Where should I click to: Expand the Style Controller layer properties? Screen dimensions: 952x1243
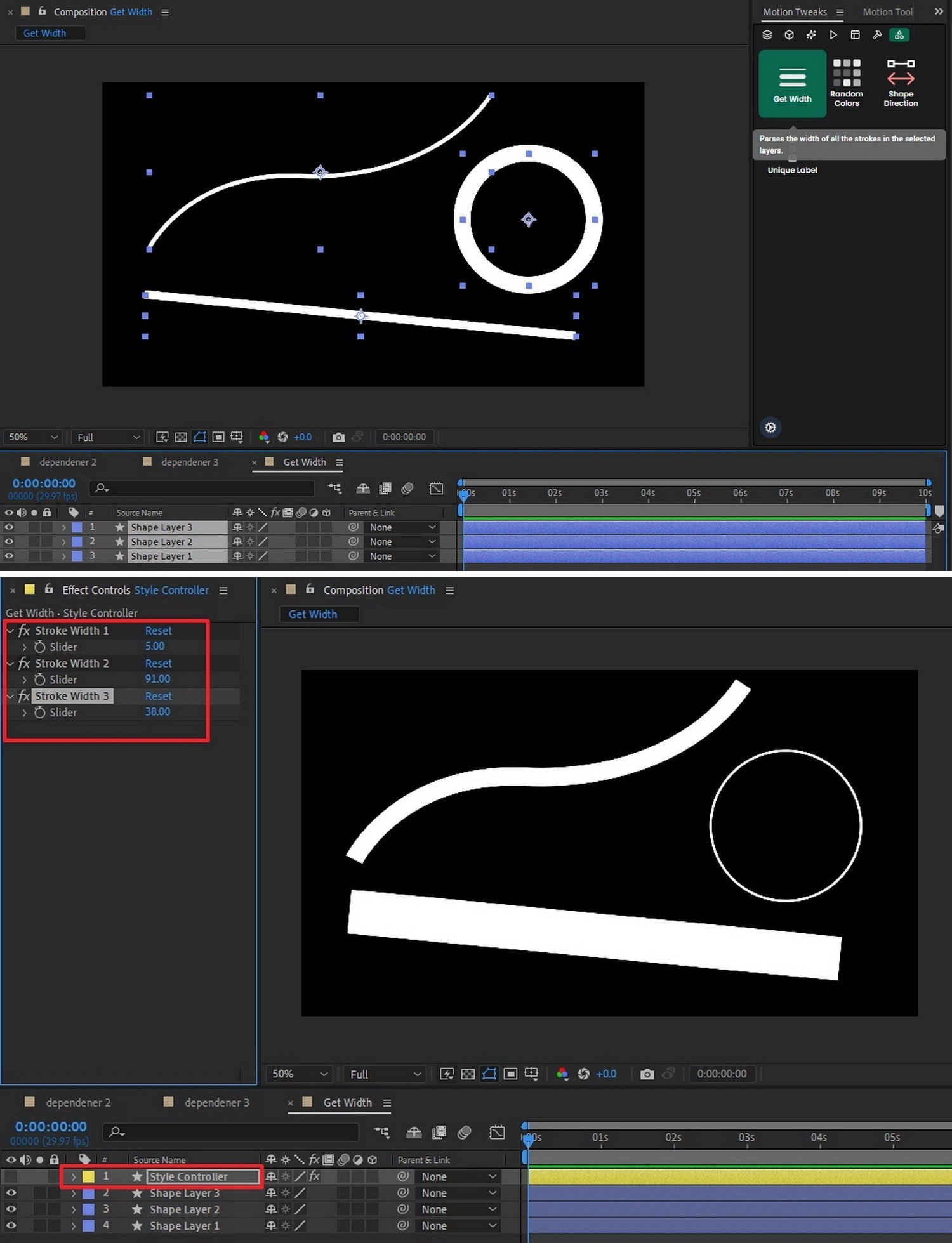click(x=73, y=1176)
